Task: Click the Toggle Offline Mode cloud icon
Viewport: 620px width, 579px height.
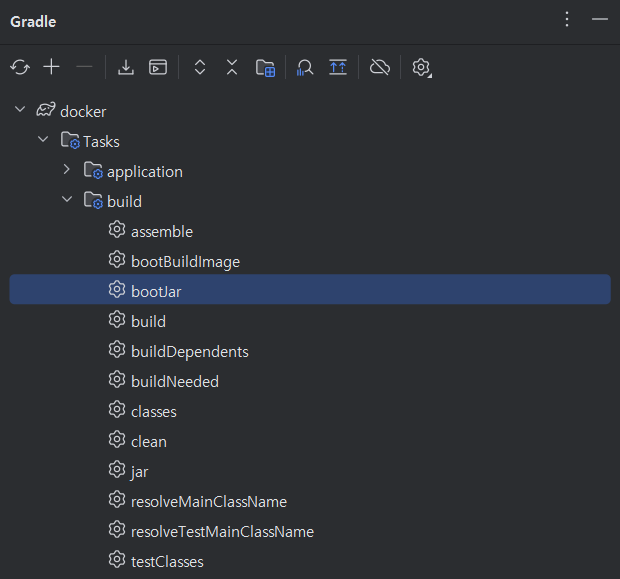Action: click(380, 67)
